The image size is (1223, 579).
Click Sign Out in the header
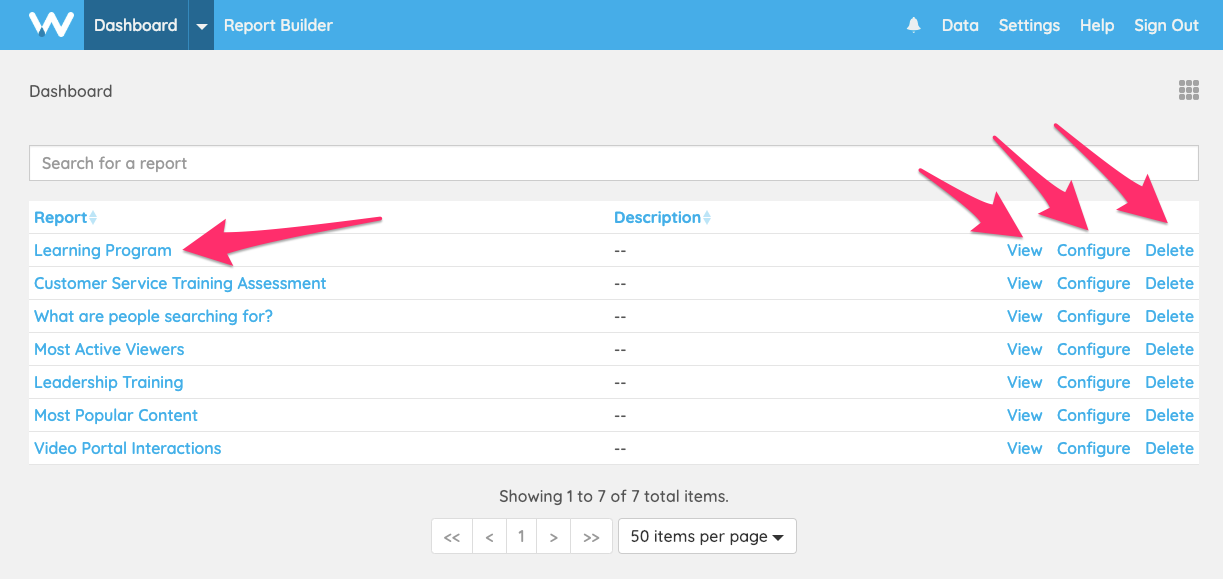pos(1166,25)
